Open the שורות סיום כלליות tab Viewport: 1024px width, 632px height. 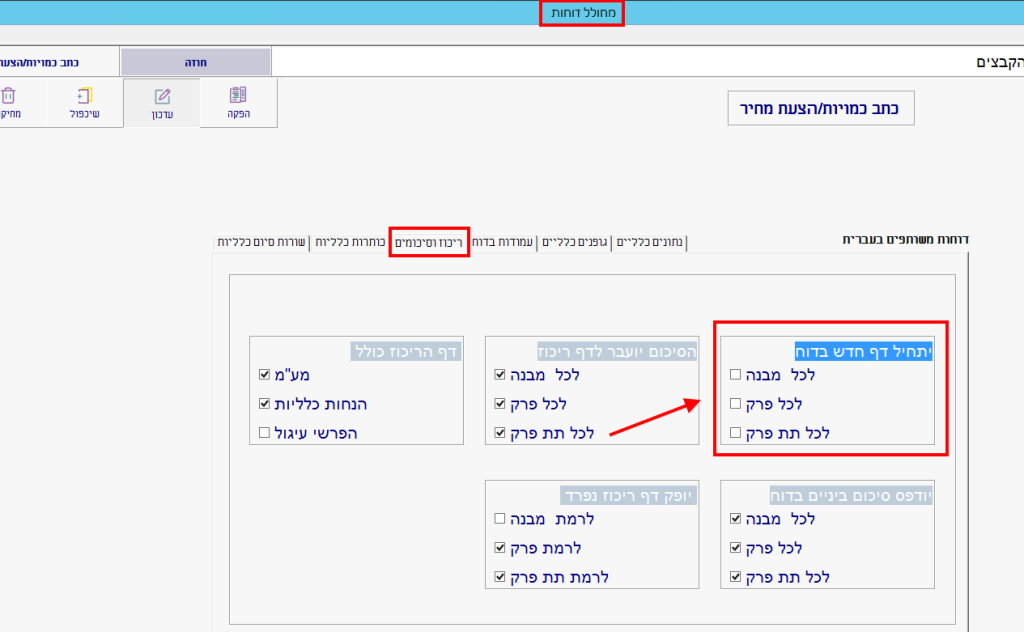pos(262,242)
